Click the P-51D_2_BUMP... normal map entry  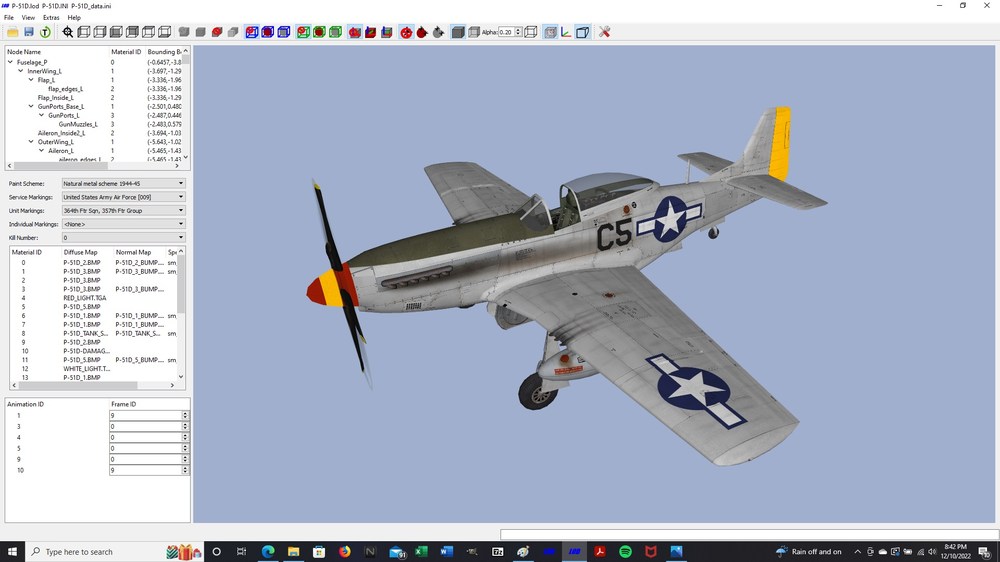click(139, 262)
